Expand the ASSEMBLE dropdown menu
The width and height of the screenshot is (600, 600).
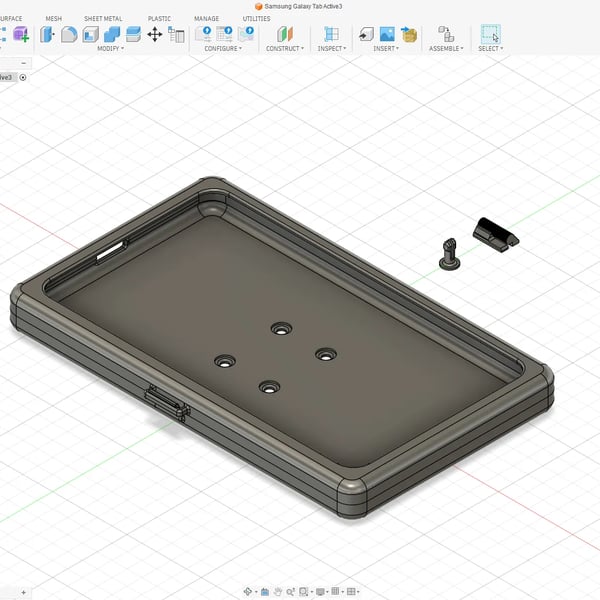[x=446, y=49]
